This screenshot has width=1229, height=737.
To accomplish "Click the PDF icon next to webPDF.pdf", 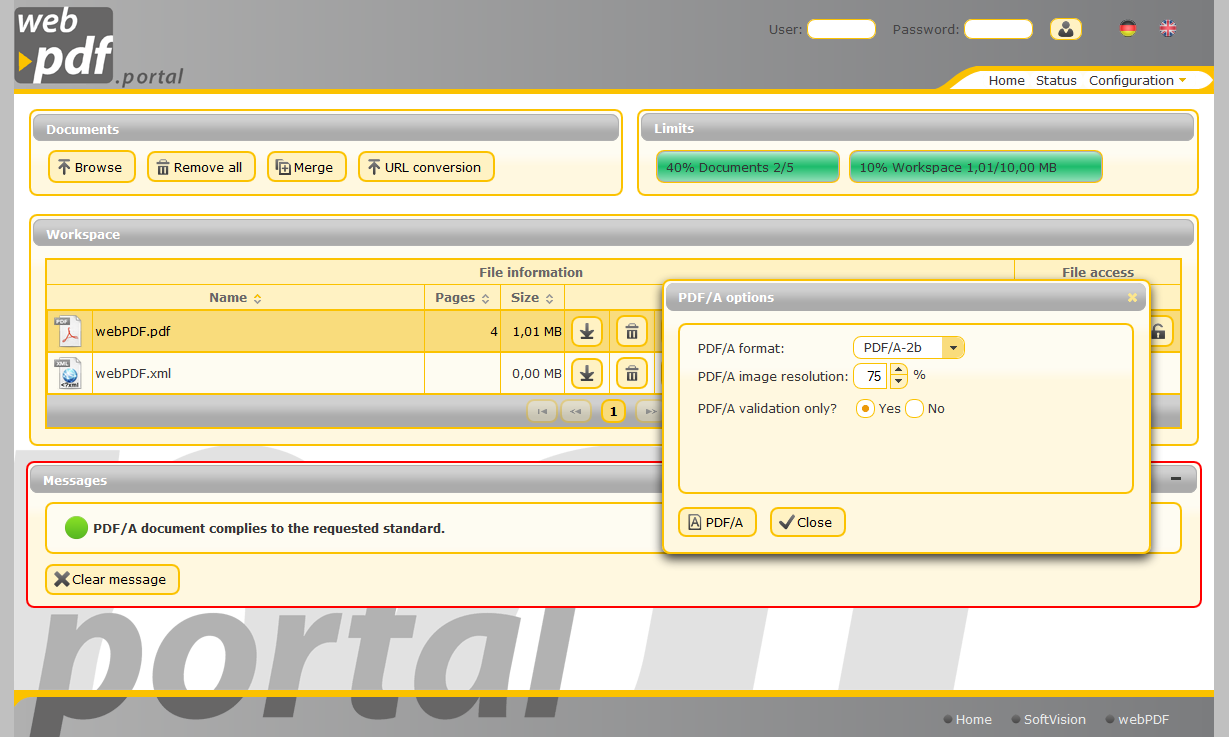I will [x=68, y=330].
